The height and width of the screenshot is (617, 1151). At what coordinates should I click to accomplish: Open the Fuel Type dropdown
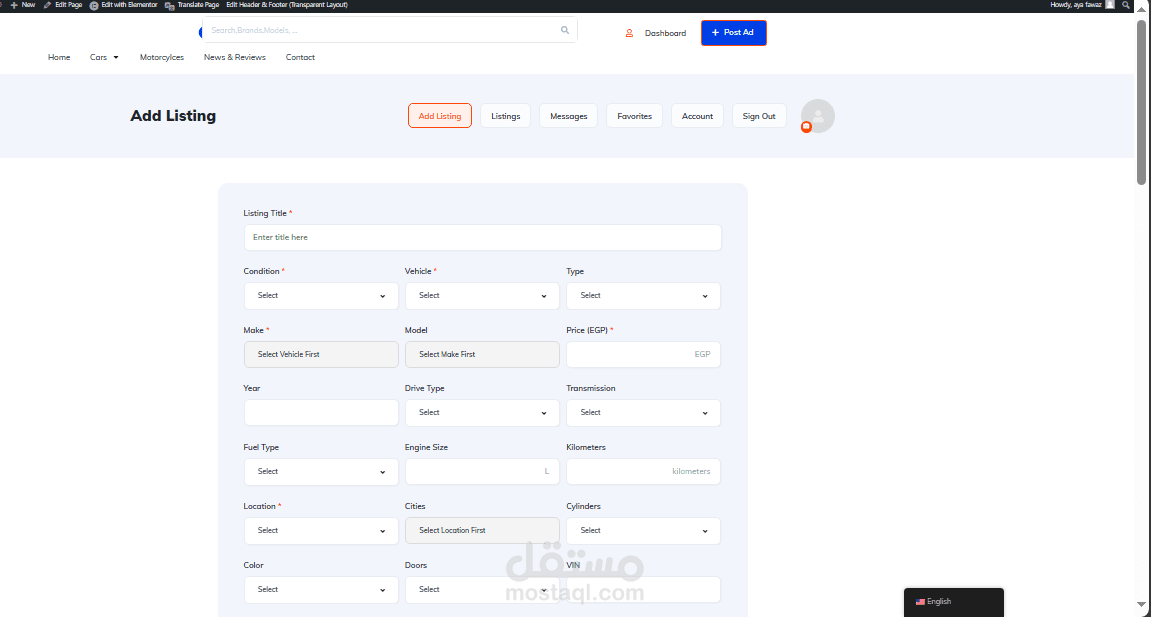[x=321, y=472]
